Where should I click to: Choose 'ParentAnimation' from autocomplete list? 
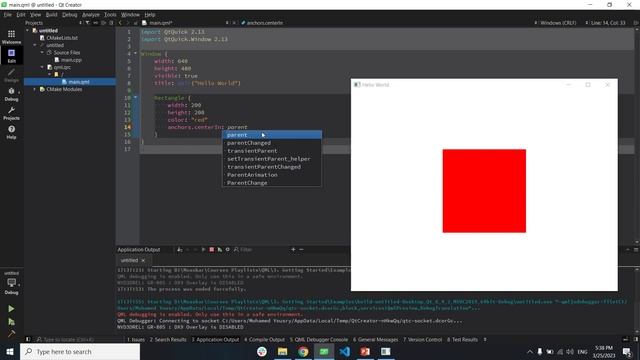pos(272,175)
